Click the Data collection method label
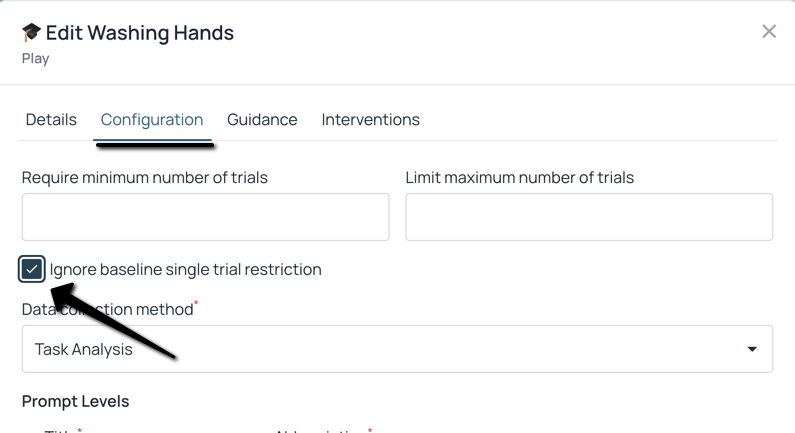Screen dimensions: 795x433 (x=107, y=309)
